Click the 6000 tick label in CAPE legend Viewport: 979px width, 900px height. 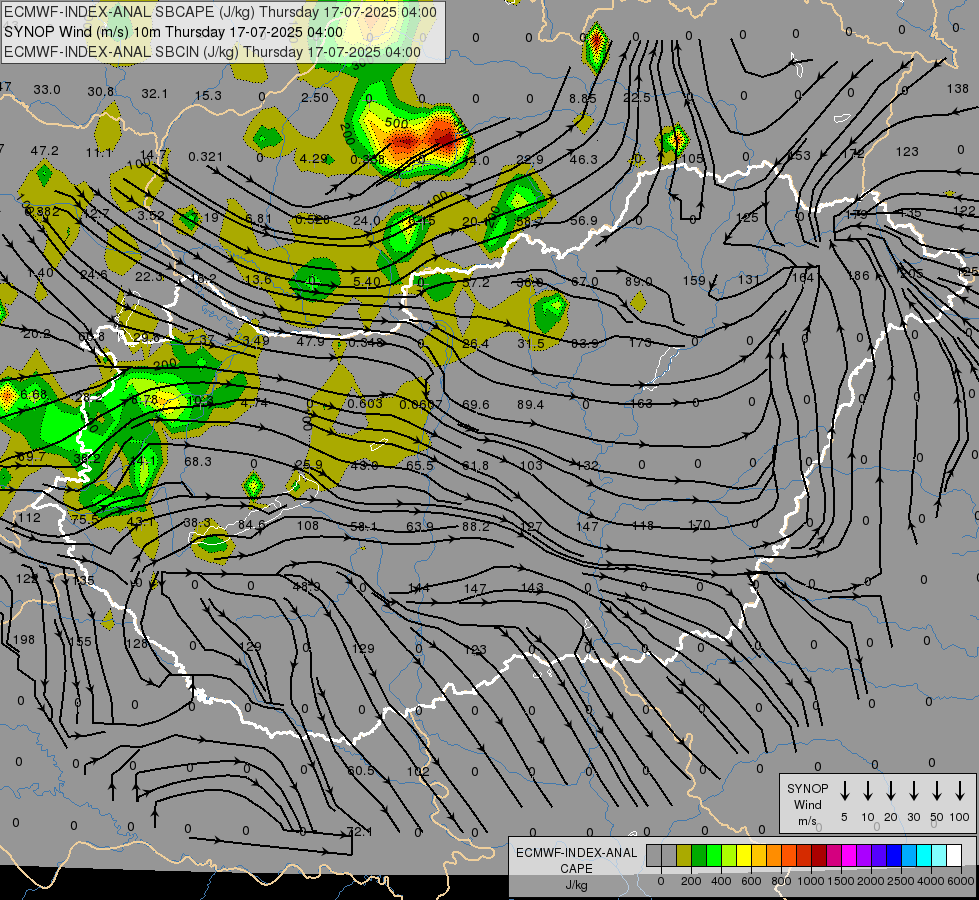pyautogui.click(x=962, y=881)
